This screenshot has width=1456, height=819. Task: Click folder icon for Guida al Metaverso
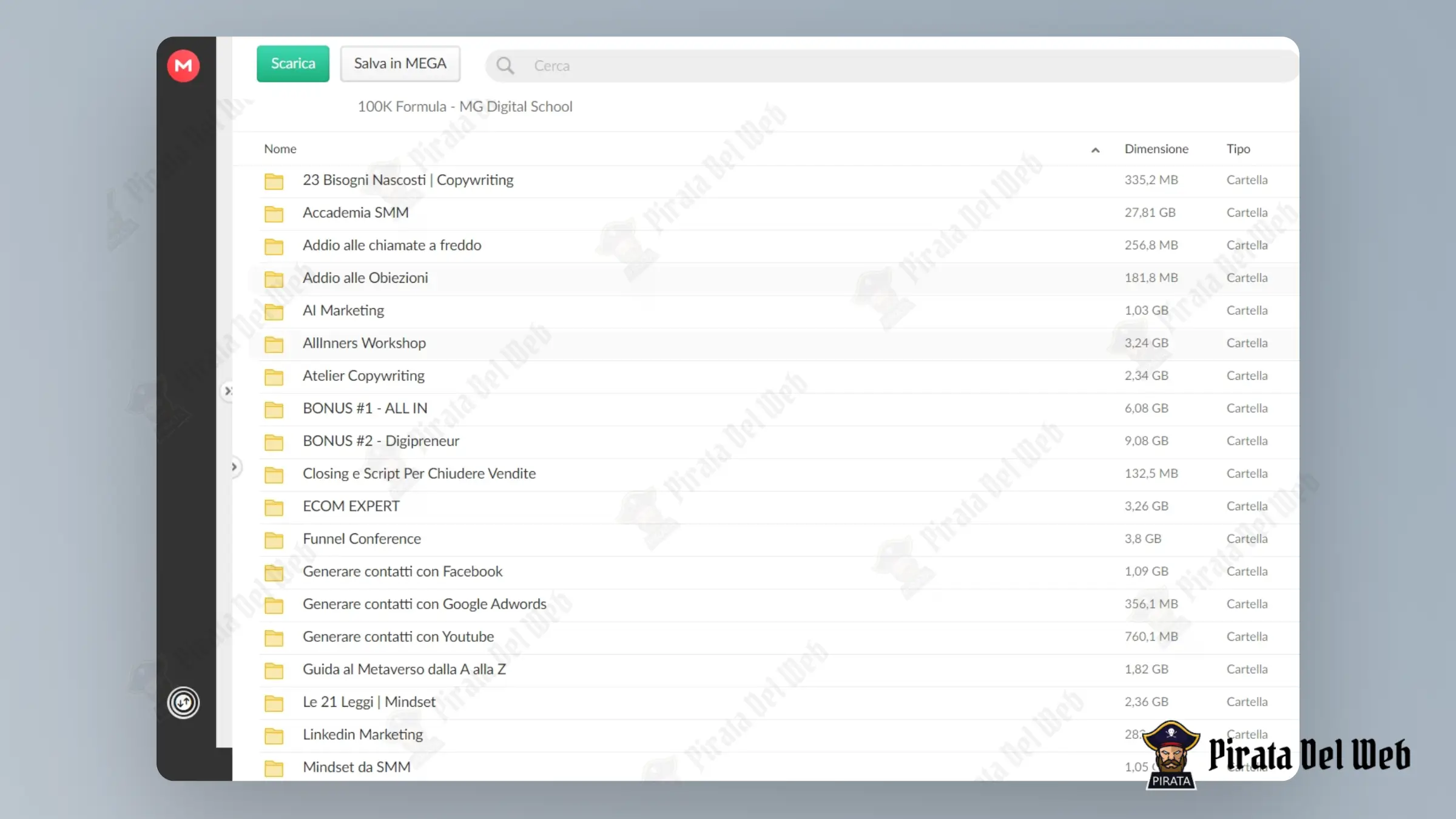coord(274,670)
